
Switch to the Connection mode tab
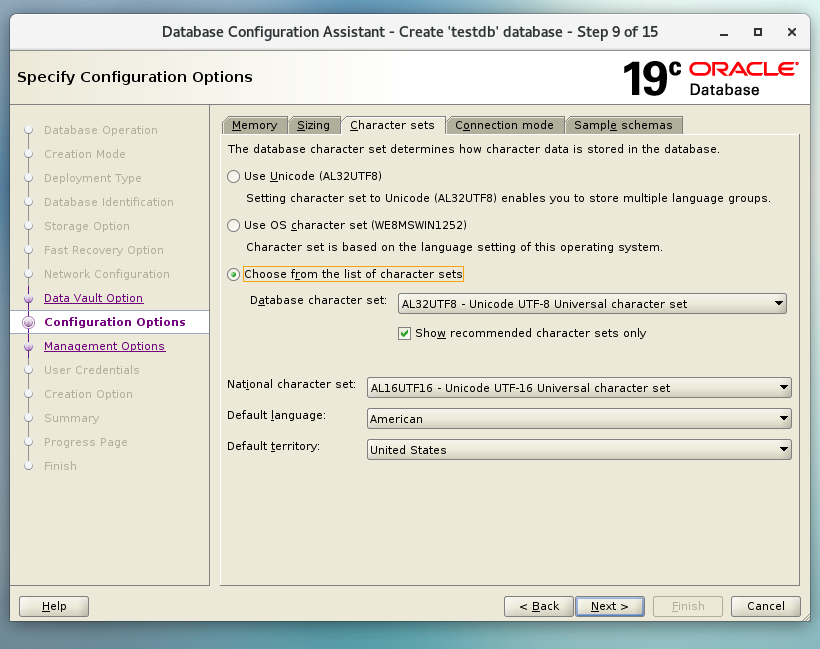click(504, 125)
